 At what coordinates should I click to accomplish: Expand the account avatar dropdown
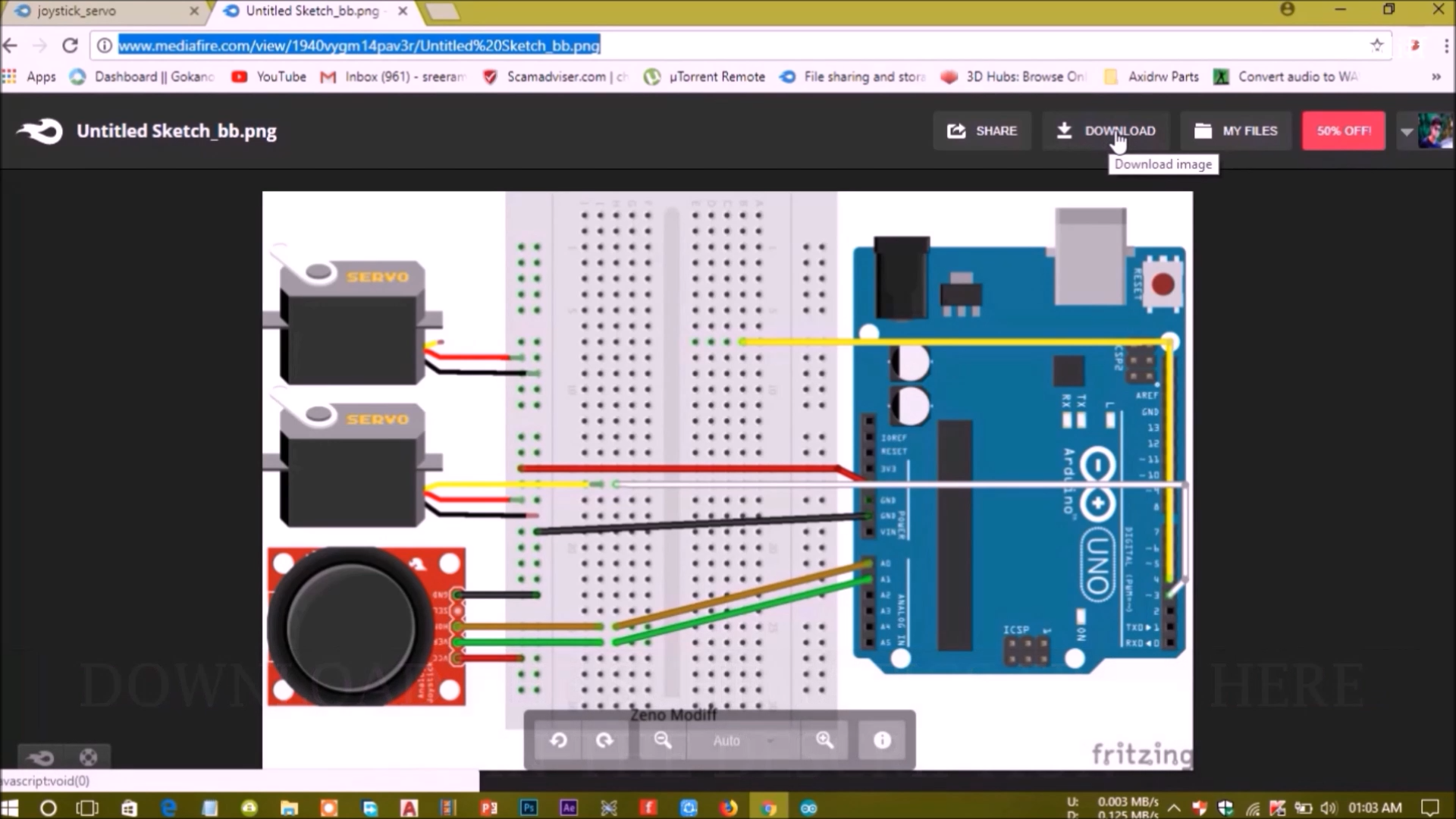pyautogui.click(x=1407, y=130)
